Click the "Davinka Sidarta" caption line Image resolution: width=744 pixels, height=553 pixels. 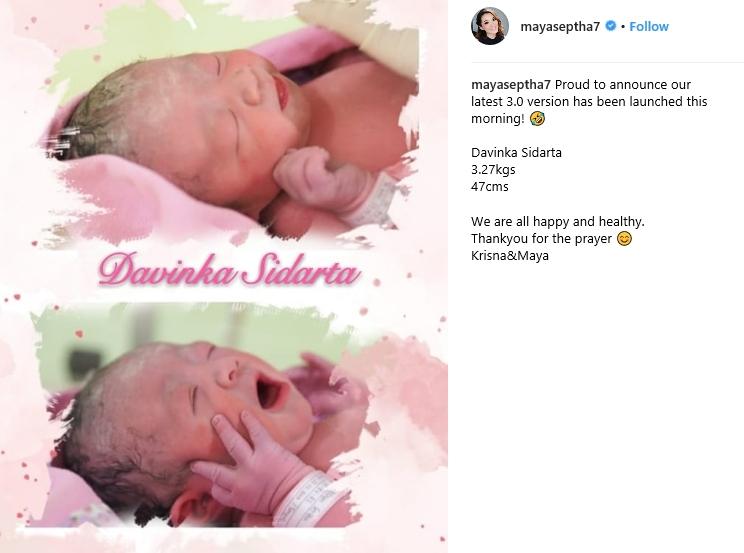pyautogui.click(x=516, y=153)
